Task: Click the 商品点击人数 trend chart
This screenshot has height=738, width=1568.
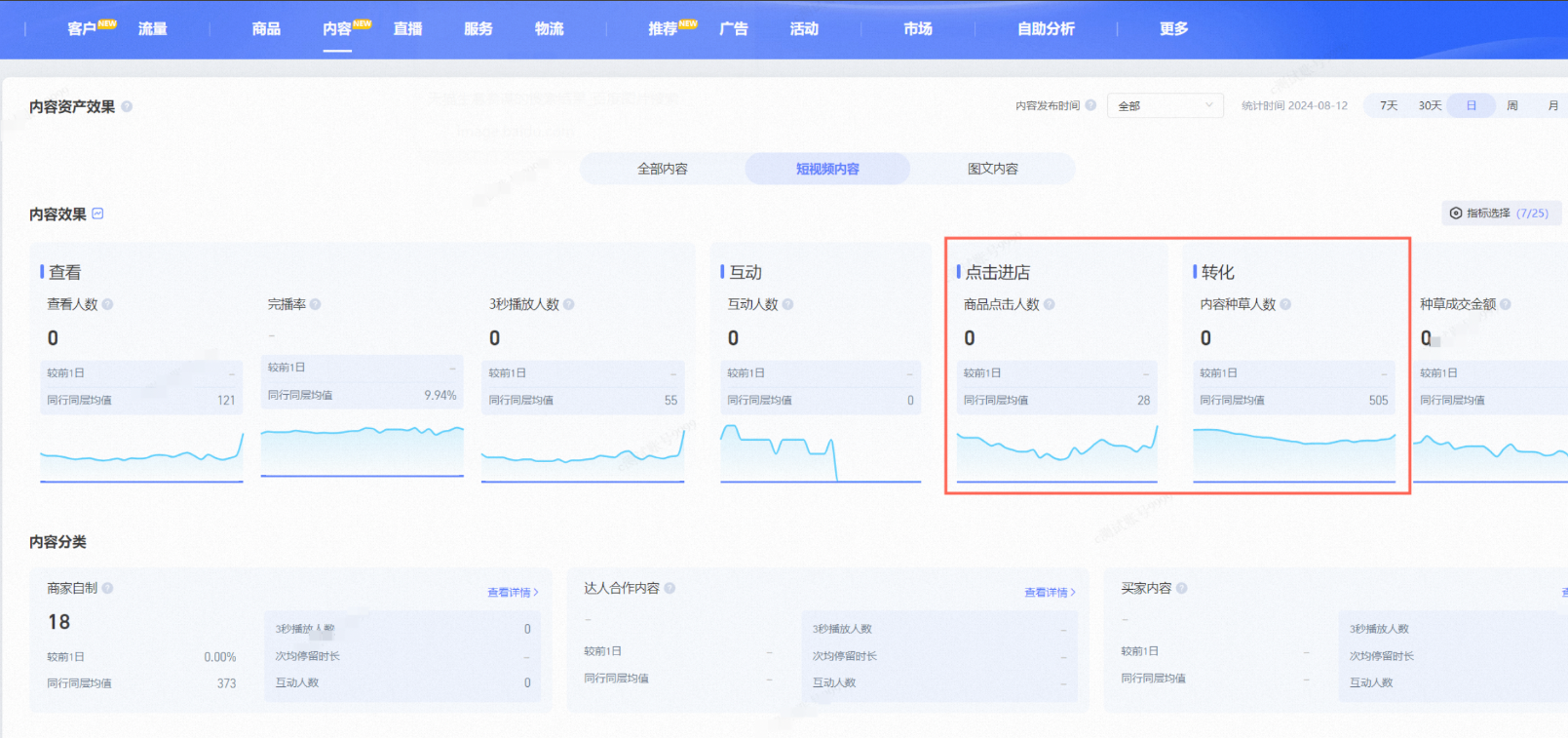Action: (1057, 452)
